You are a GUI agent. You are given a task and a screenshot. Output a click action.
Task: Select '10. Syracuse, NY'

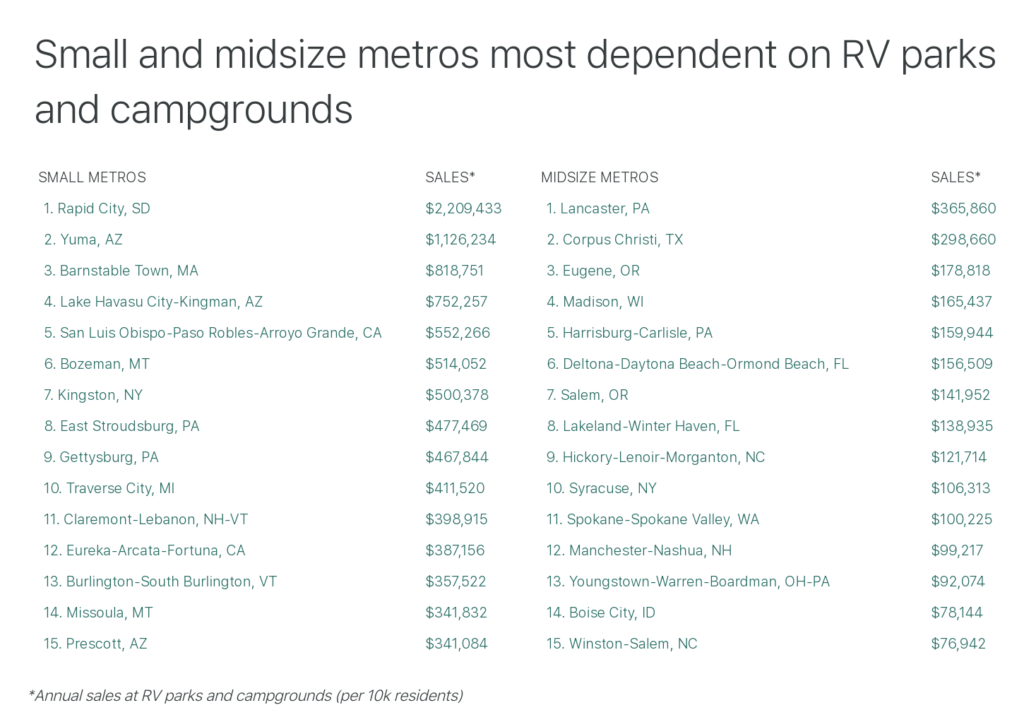click(x=601, y=488)
